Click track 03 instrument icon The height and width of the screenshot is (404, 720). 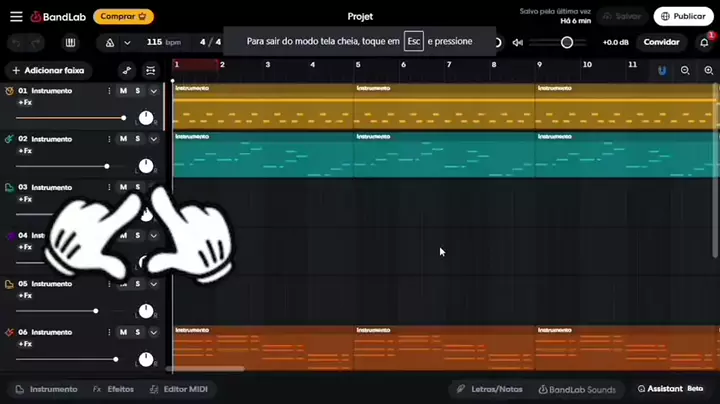pyautogui.click(x=9, y=187)
